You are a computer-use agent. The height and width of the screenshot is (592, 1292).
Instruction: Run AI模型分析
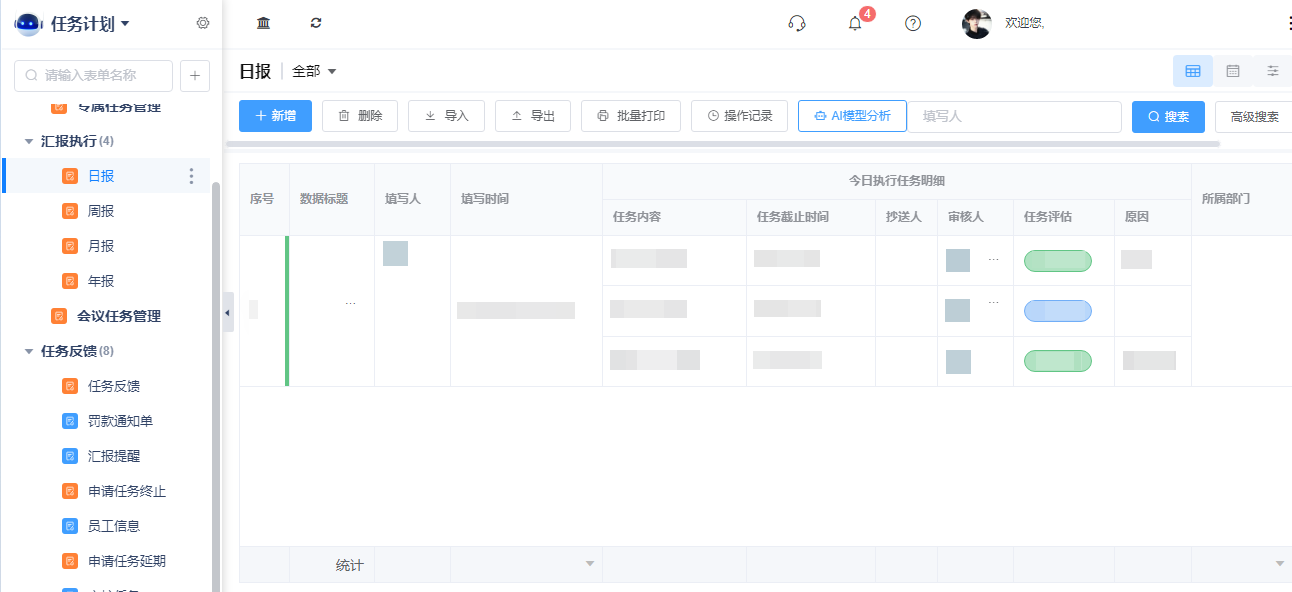point(852,116)
